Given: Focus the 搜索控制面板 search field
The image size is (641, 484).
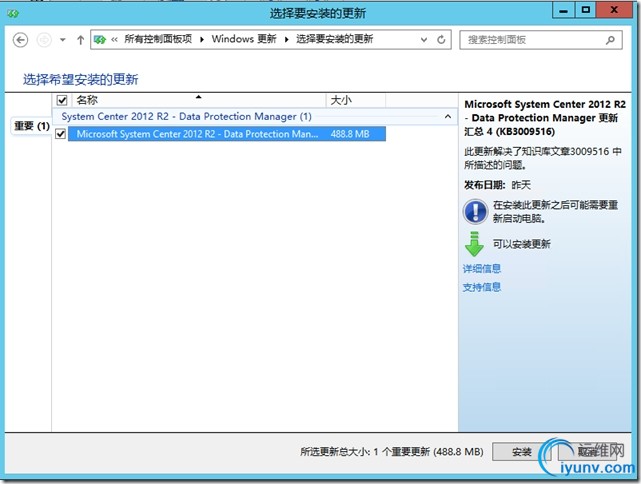Looking at the screenshot, I should [x=541, y=40].
